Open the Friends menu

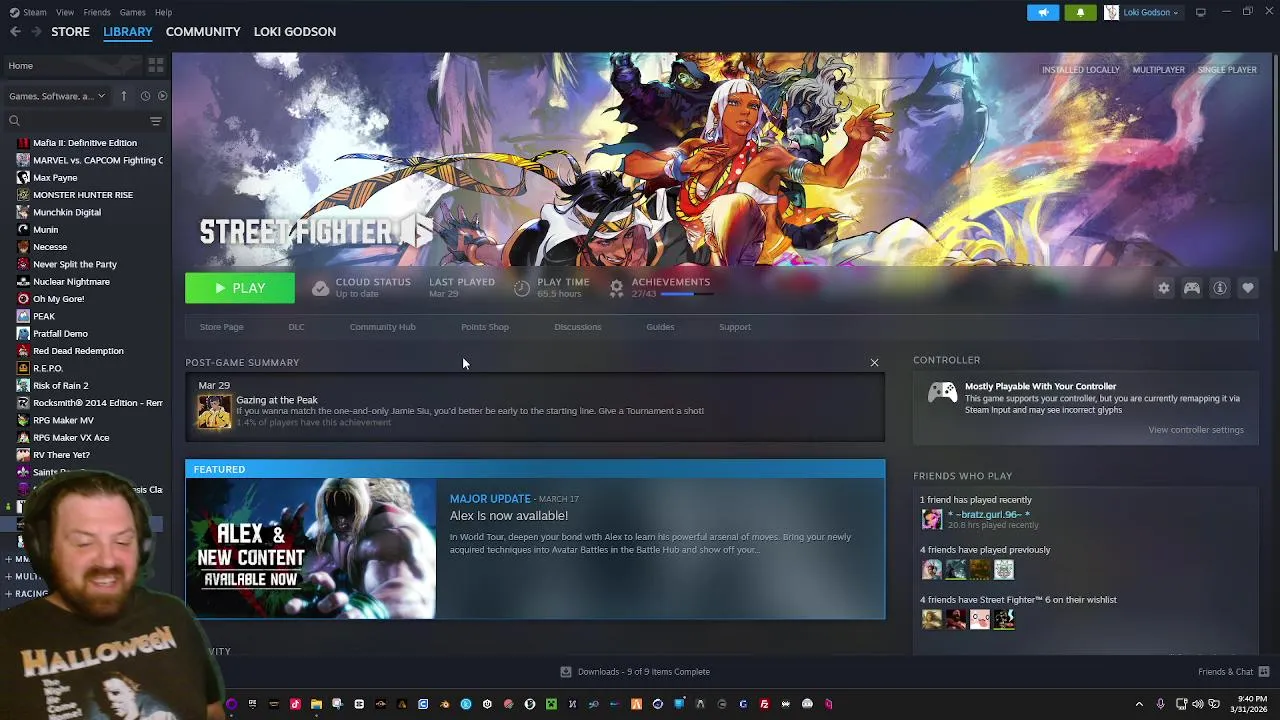click(97, 12)
